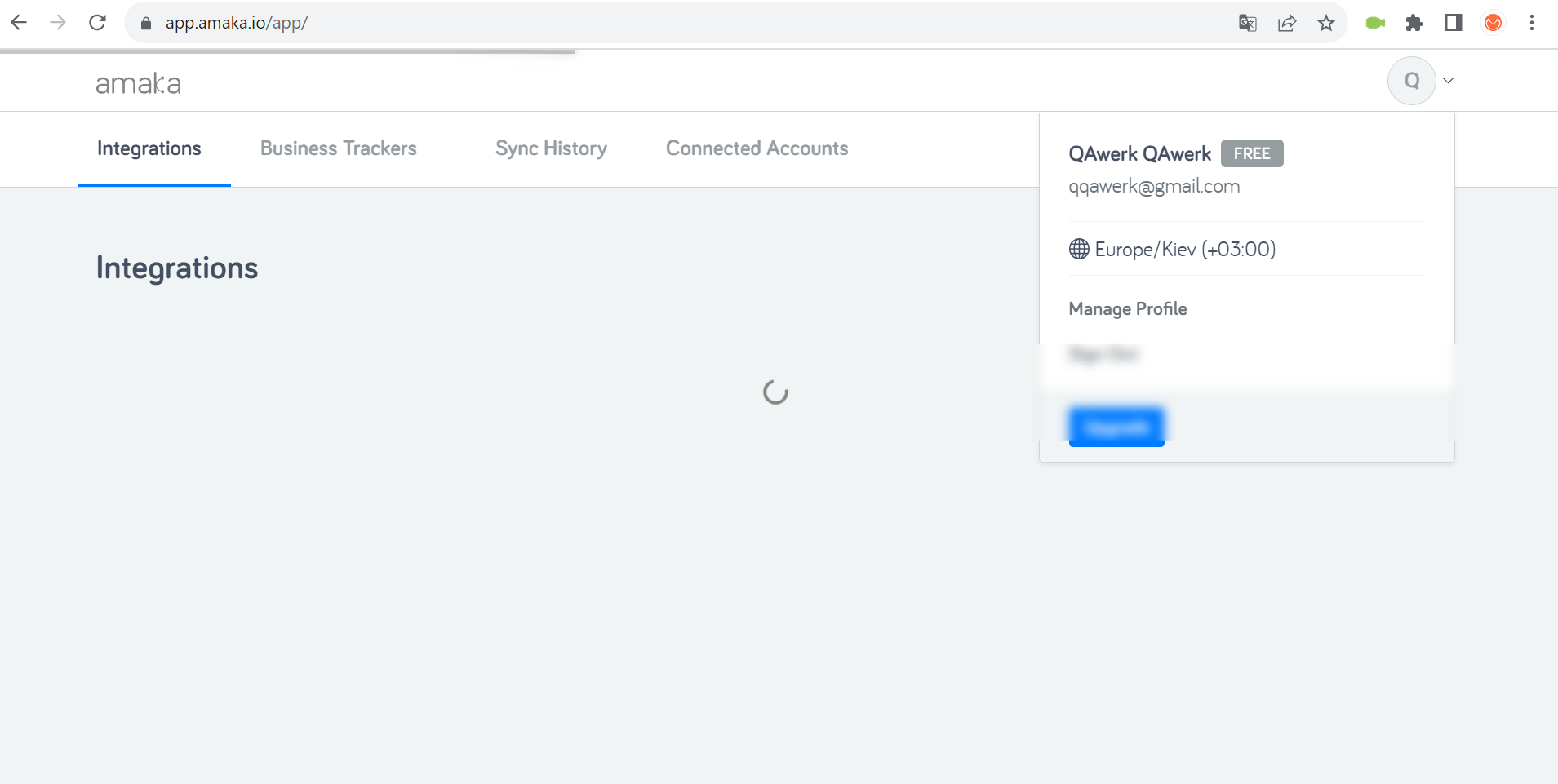
Task: Click the blurred sign out entry
Action: 1103,354
